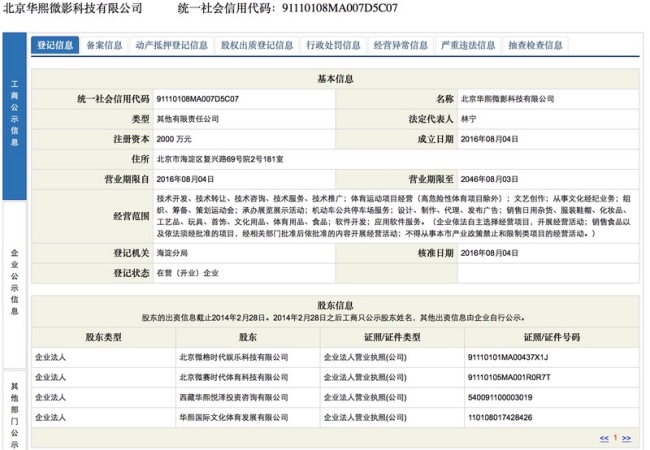Select page number 1 in pagination

pyautogui.click(x=615, y=438)
